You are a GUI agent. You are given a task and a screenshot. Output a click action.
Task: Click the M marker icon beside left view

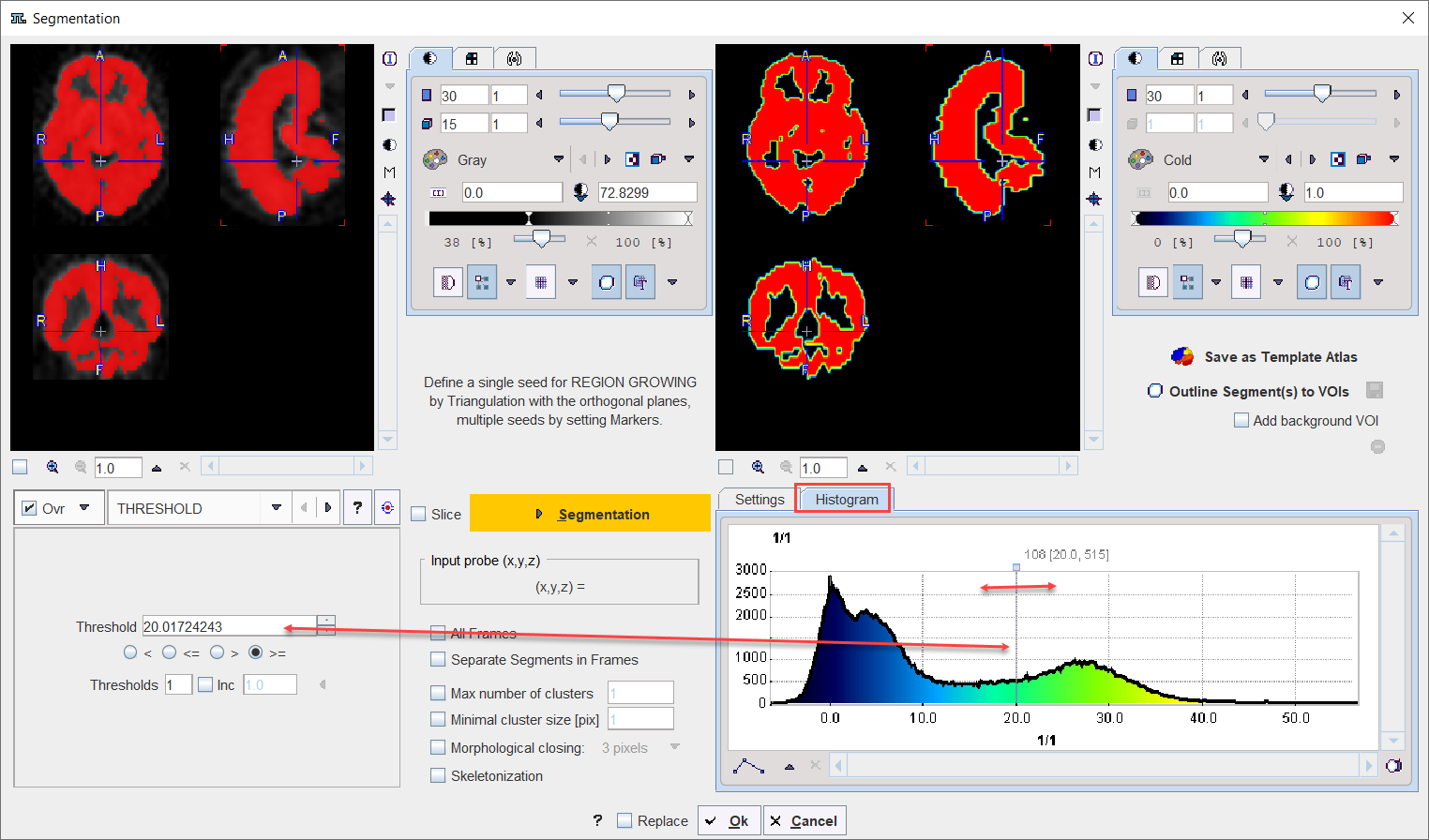click(x=389, y=172)
